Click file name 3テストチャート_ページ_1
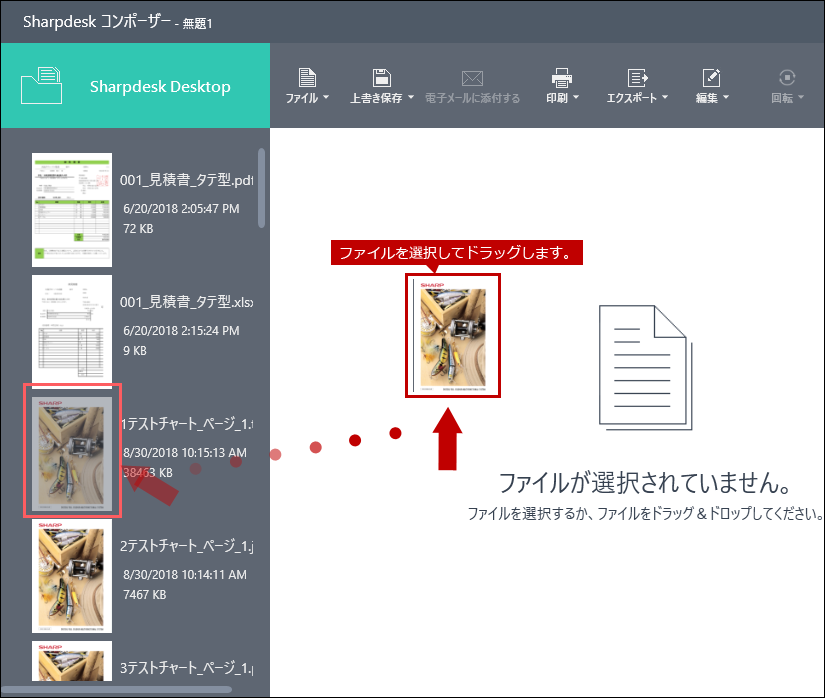Image resolution: width=825 pixels, height=698 pixels. click(186, 668)
